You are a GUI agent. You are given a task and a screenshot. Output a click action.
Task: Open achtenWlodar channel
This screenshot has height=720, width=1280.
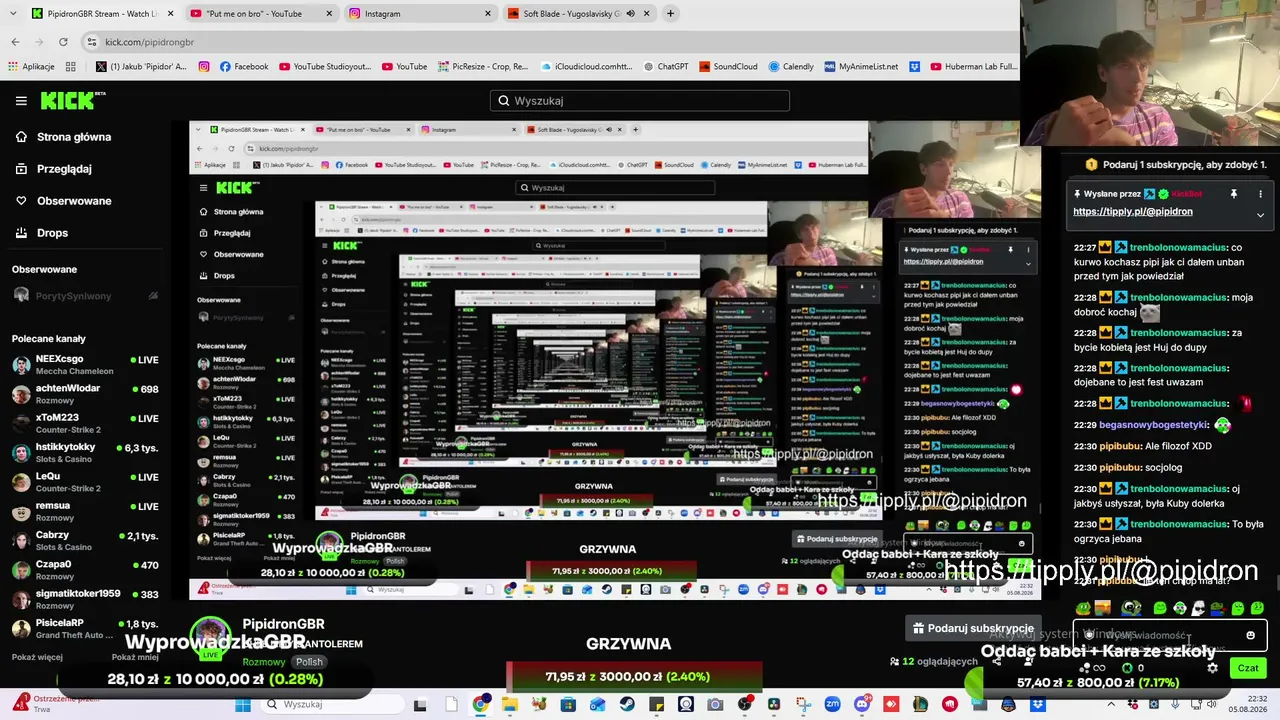85,393
